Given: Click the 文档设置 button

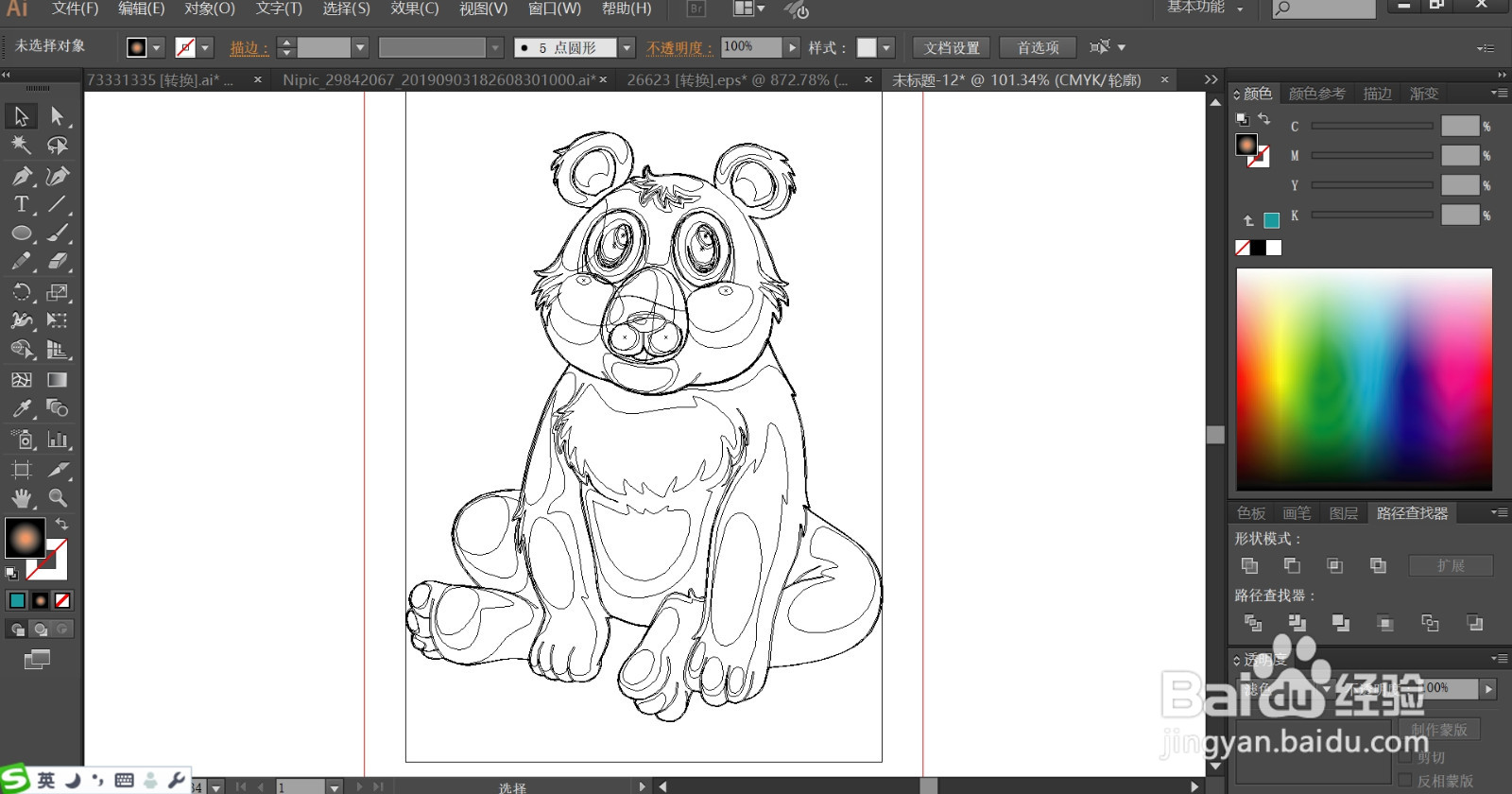Looking at the screenshot, I should pyautogui.click(x=952, y=47).
